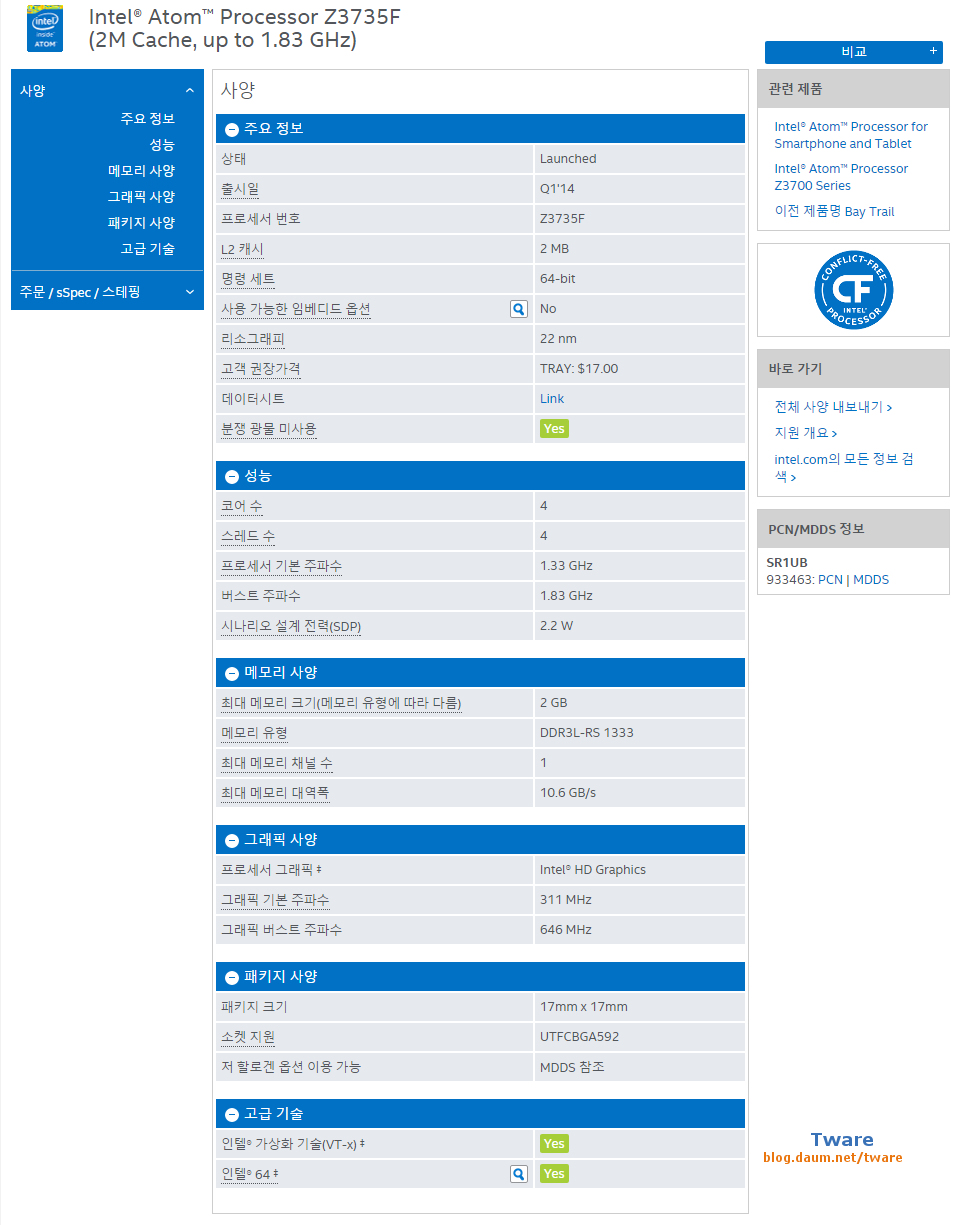Image resolution: width=961 pixels, height=1225 pixels.
Task: Click the MDDS 참조 value
Action: pos(572,1067)
